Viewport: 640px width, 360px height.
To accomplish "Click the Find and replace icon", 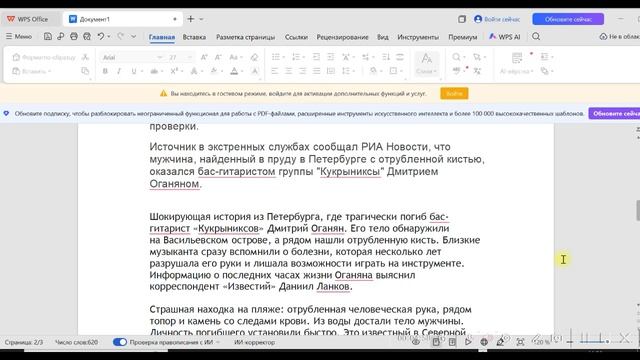I will (x=456, y=57).
